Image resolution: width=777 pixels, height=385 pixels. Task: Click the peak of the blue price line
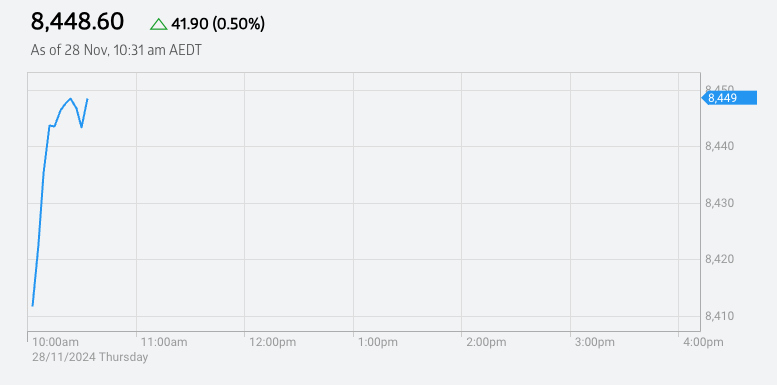click(x=70, y=99)
